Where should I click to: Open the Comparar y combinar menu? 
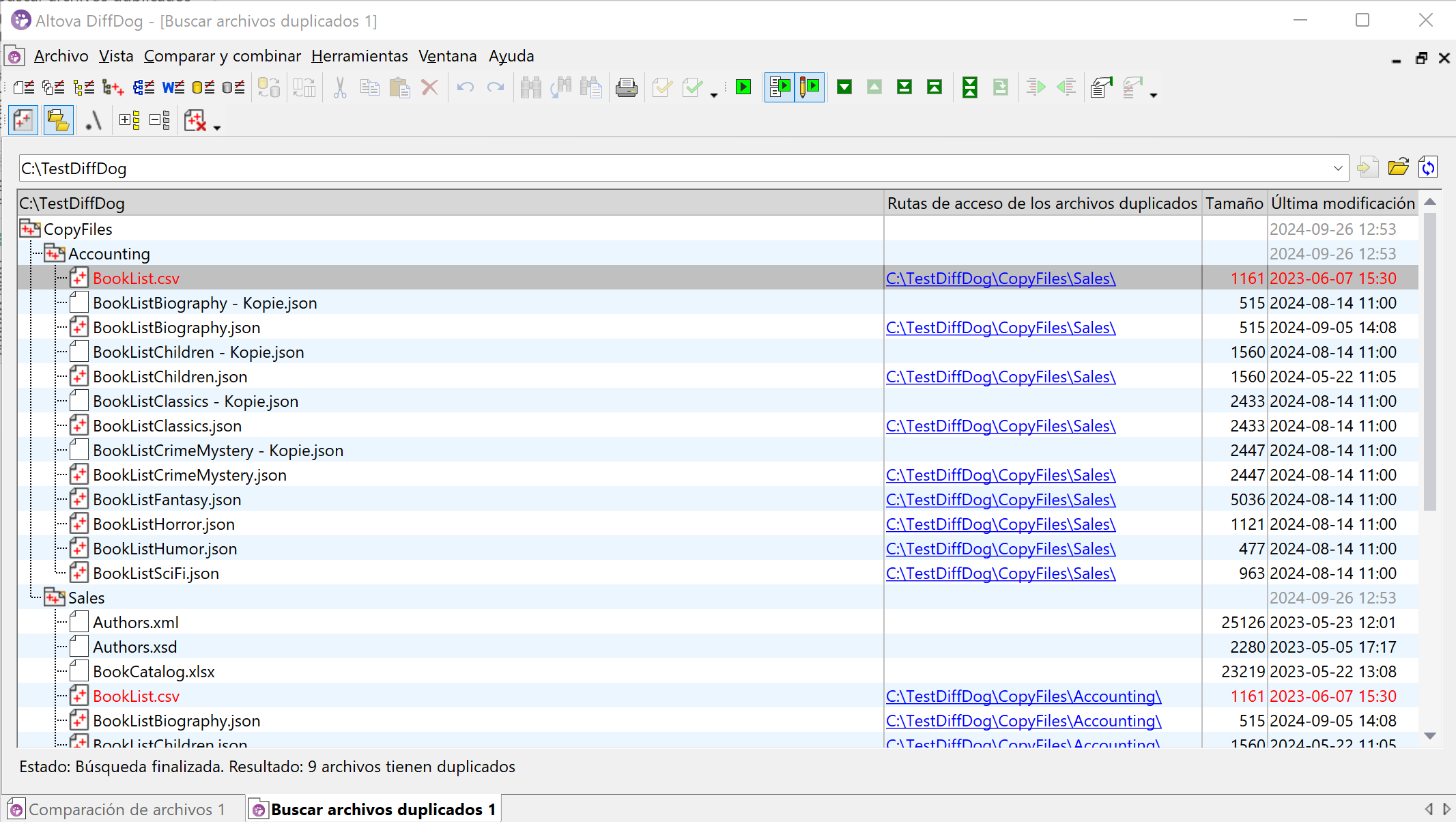click(x=223, y=56)
